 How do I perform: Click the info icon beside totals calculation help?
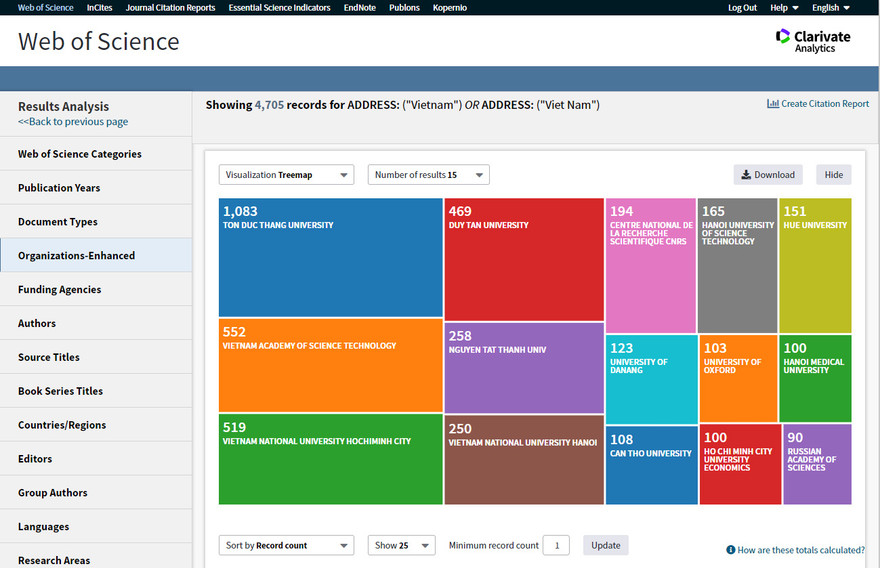click(x=730, y=550)
